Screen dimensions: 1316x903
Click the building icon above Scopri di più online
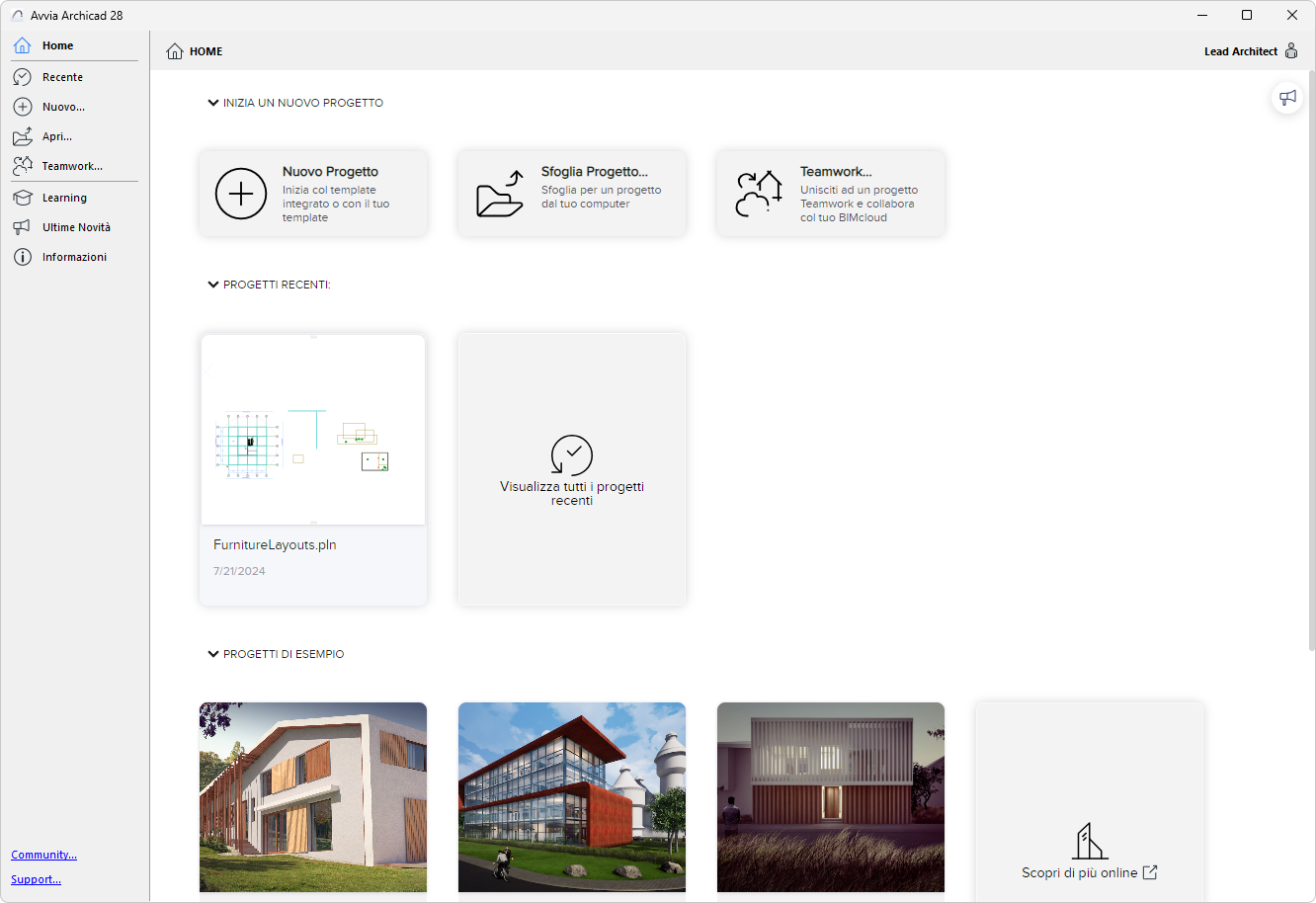[x=1090, y=842]
